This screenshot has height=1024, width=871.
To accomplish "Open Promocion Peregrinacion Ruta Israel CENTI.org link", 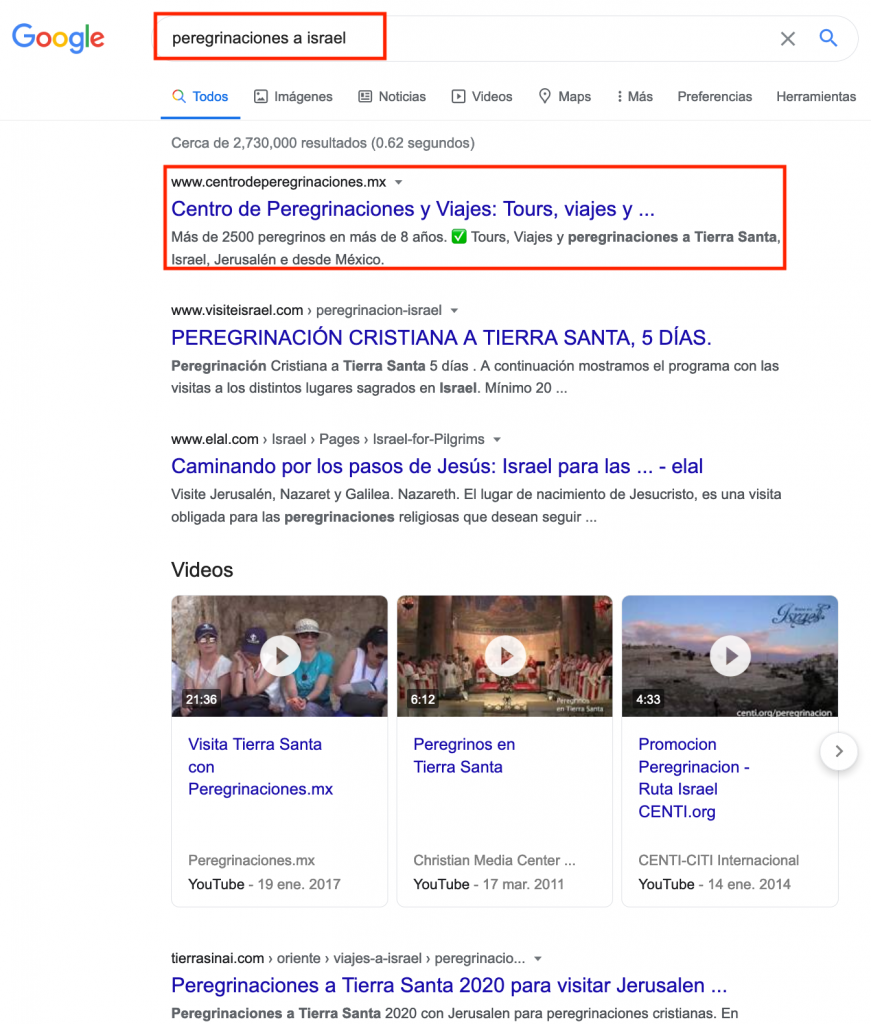I will coord(693,778).
